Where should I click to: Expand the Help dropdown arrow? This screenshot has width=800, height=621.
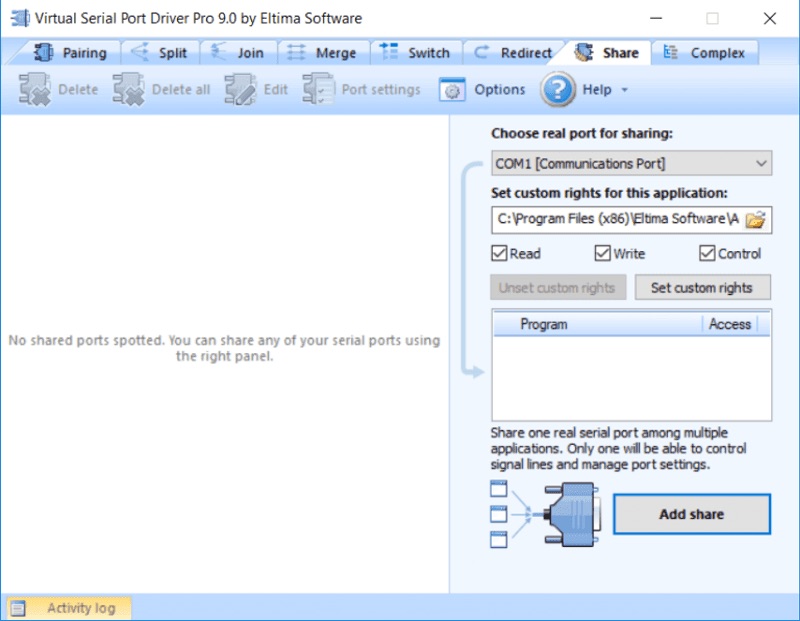tap(624, 90)
